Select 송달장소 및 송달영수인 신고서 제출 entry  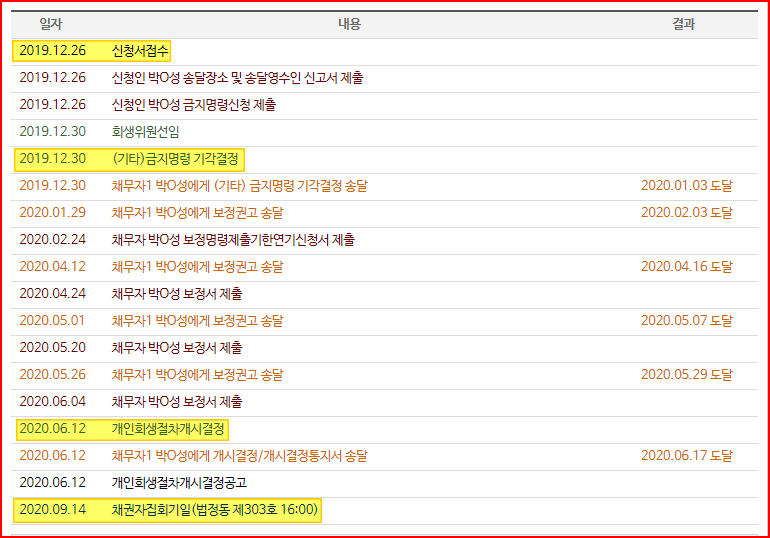(x=237, y=78)
